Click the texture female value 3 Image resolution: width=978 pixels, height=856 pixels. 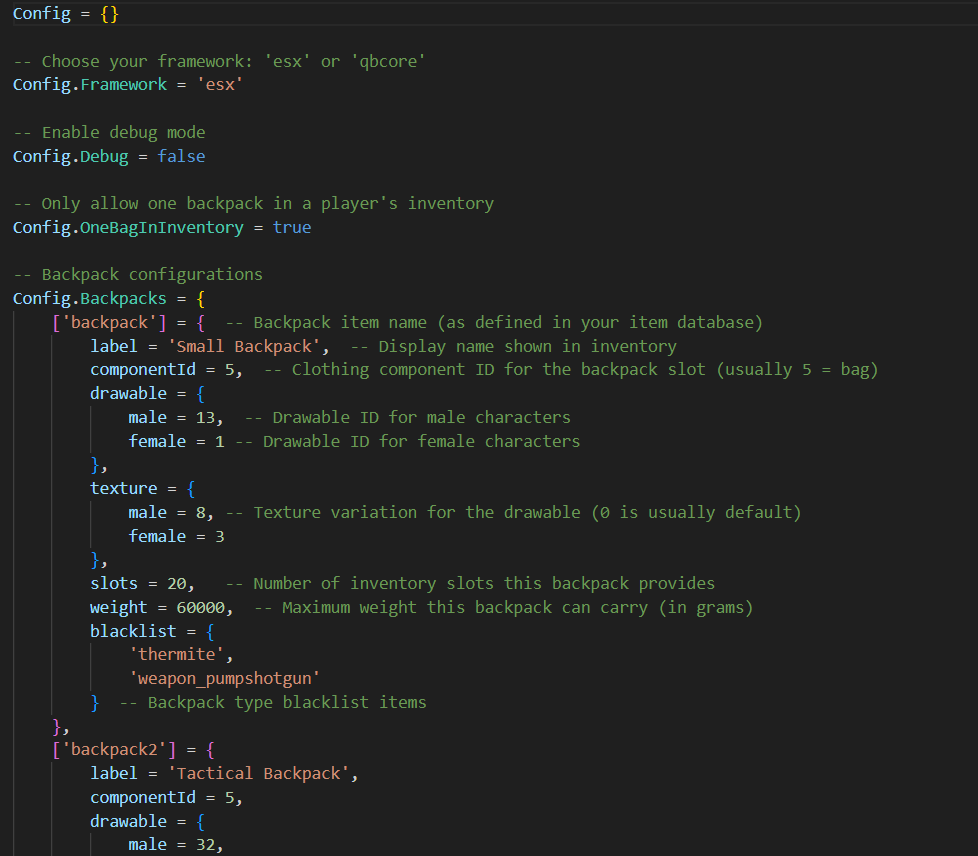click(219, 536)
